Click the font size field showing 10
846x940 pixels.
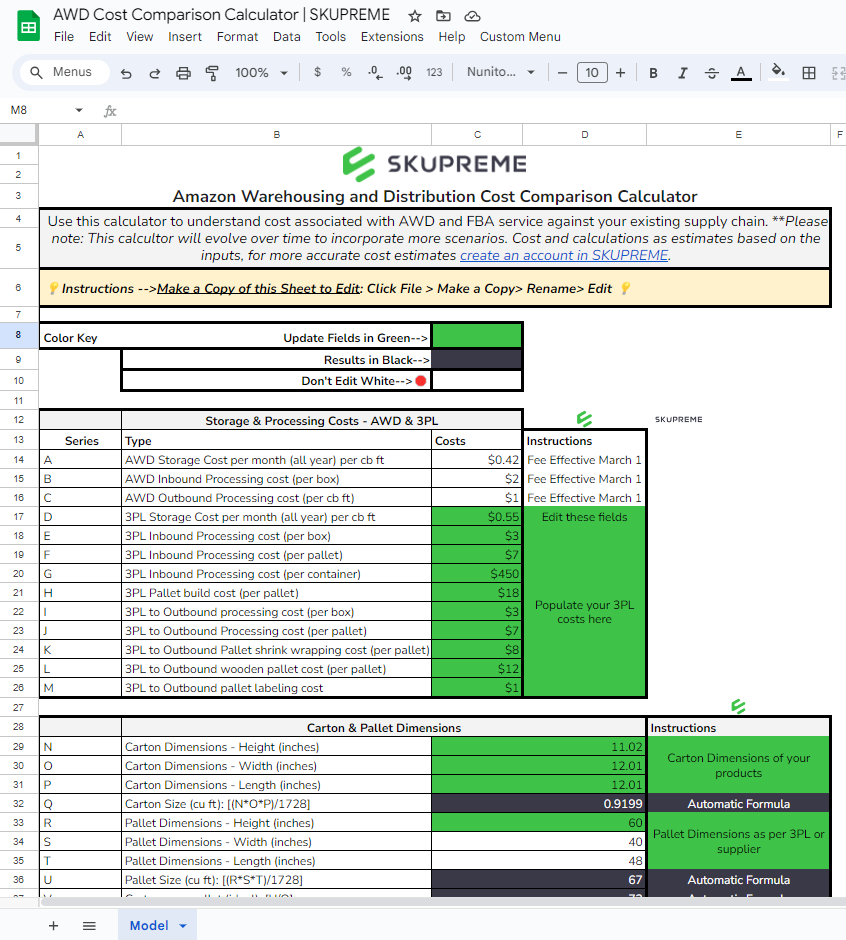pyautogui.click(x=592, y=73)
